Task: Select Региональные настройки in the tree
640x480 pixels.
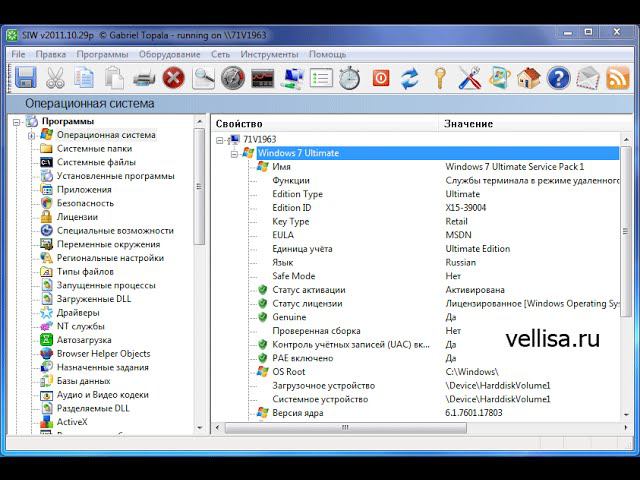Action: pyautogui.click(x=110, y=258)
